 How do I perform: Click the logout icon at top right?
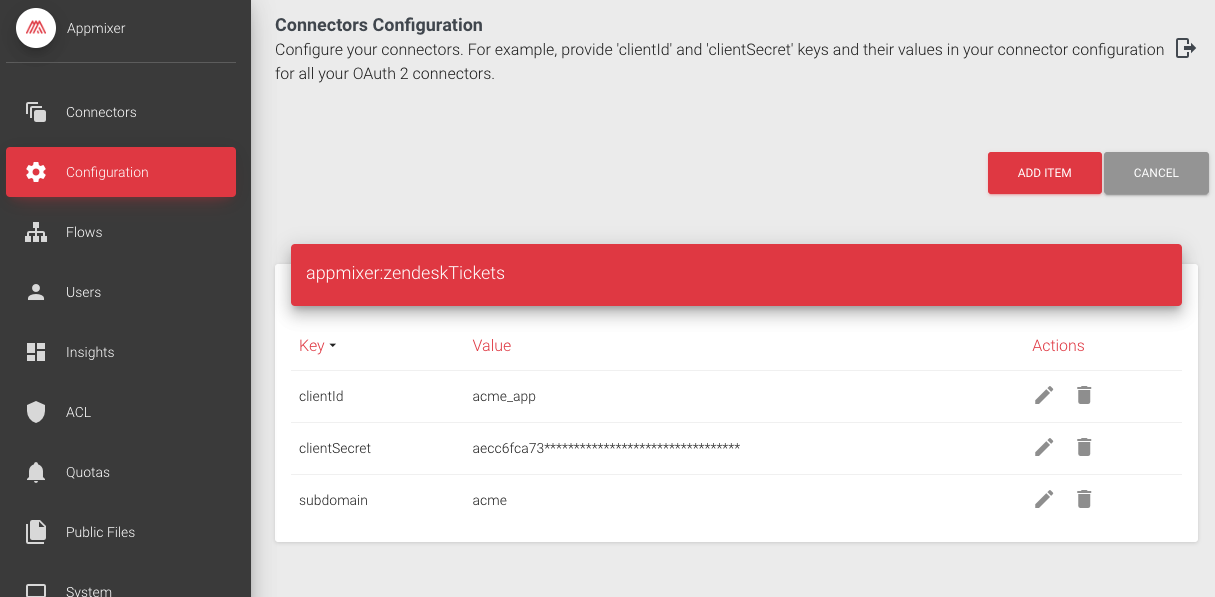coord(1186,48)
